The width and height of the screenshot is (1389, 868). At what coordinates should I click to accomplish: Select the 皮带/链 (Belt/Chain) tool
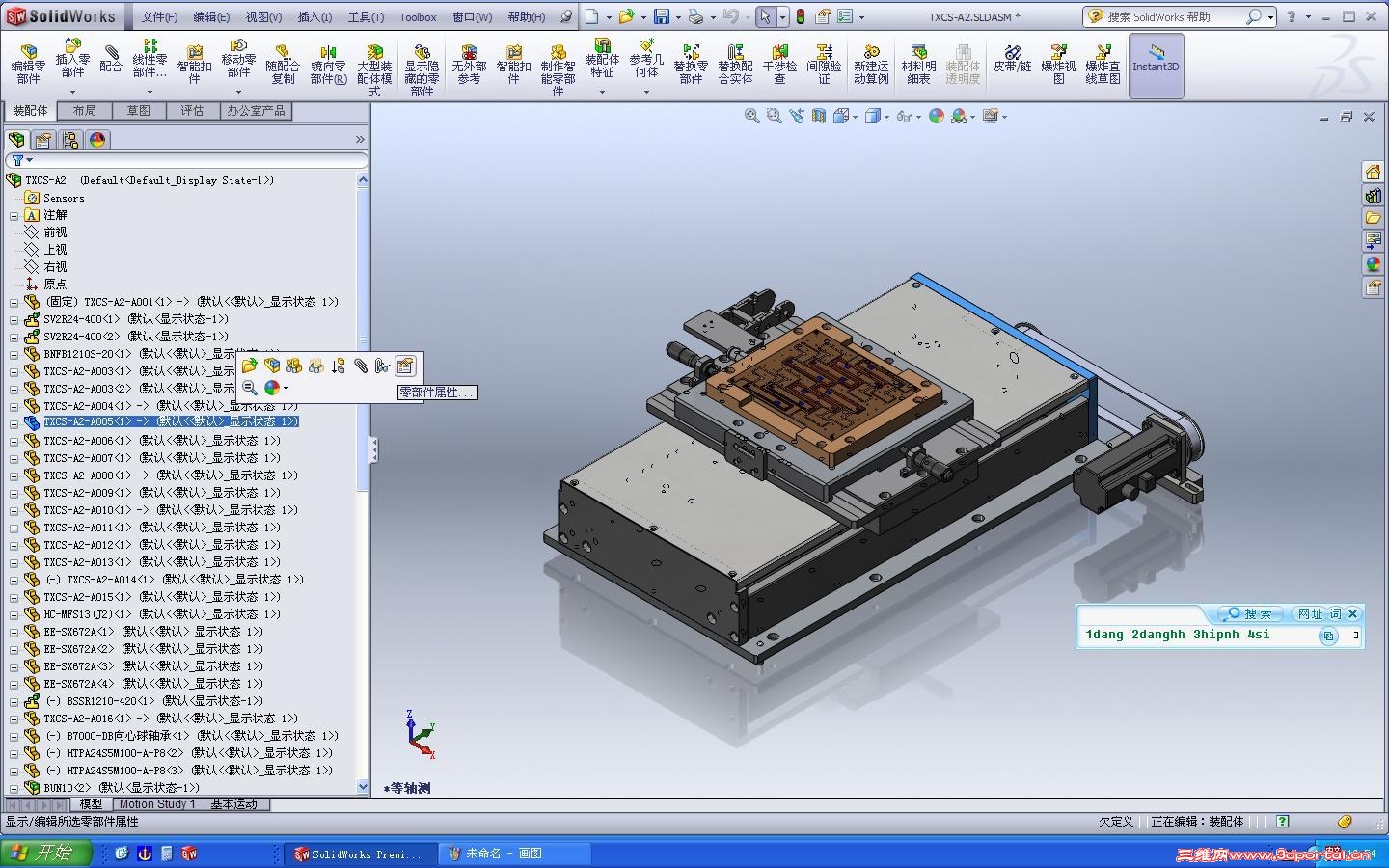(x=1012, y=58)
